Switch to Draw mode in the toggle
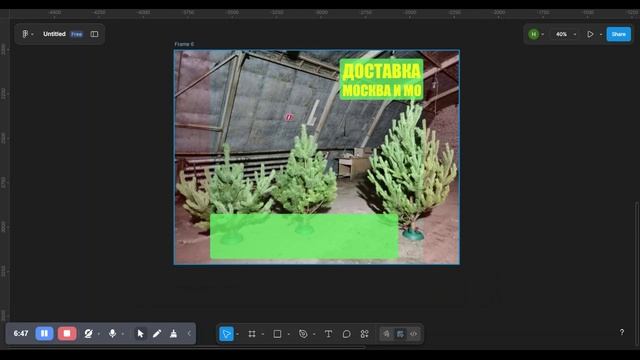The width and height of the screenshot is (640, 360). click(x=386, y=334)
